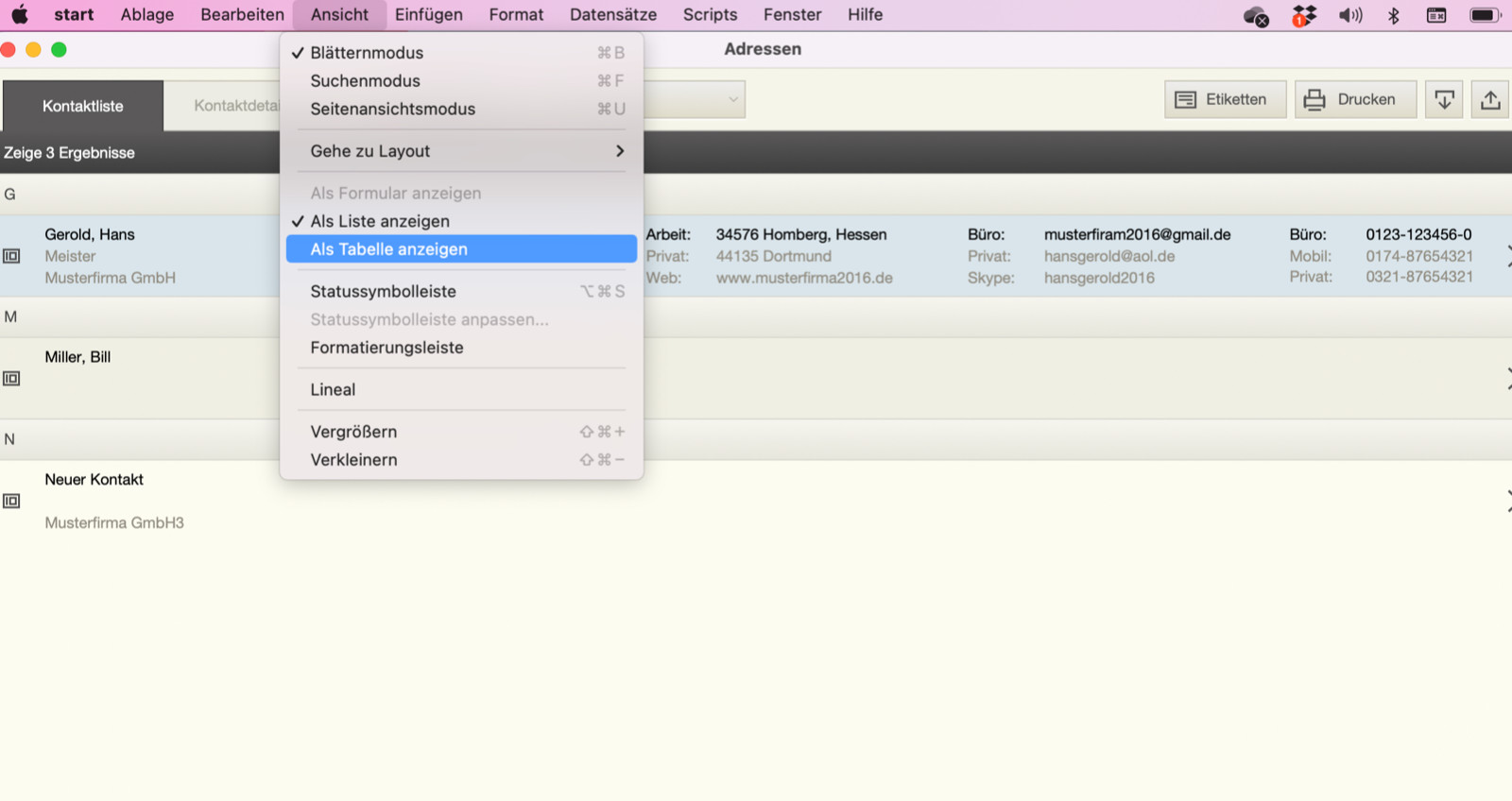
Task: Choose Seitenansichtsmodus from the menu
Action: coord(462,110)
